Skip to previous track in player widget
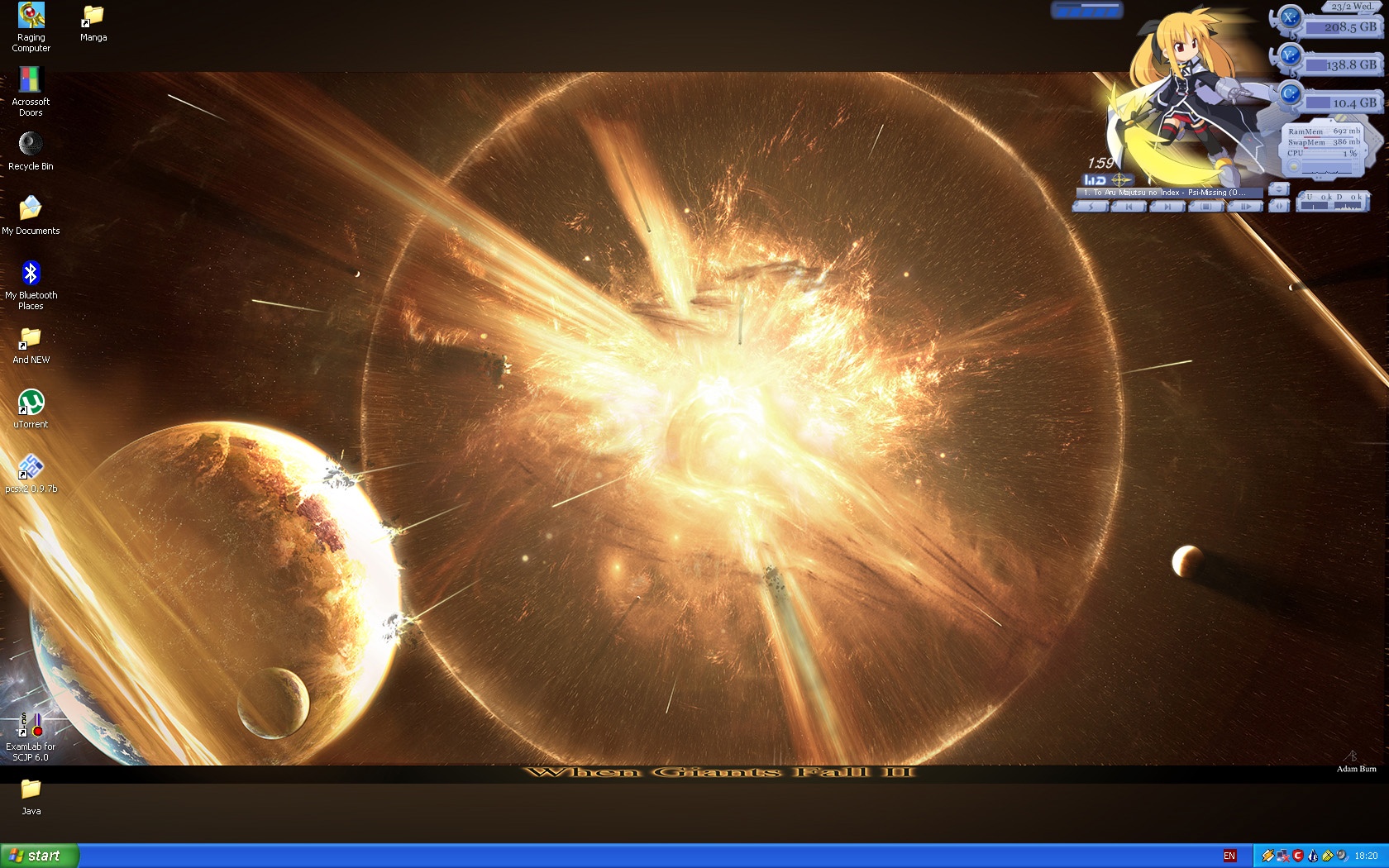 pyautogui.click(x=1129, y=207)
